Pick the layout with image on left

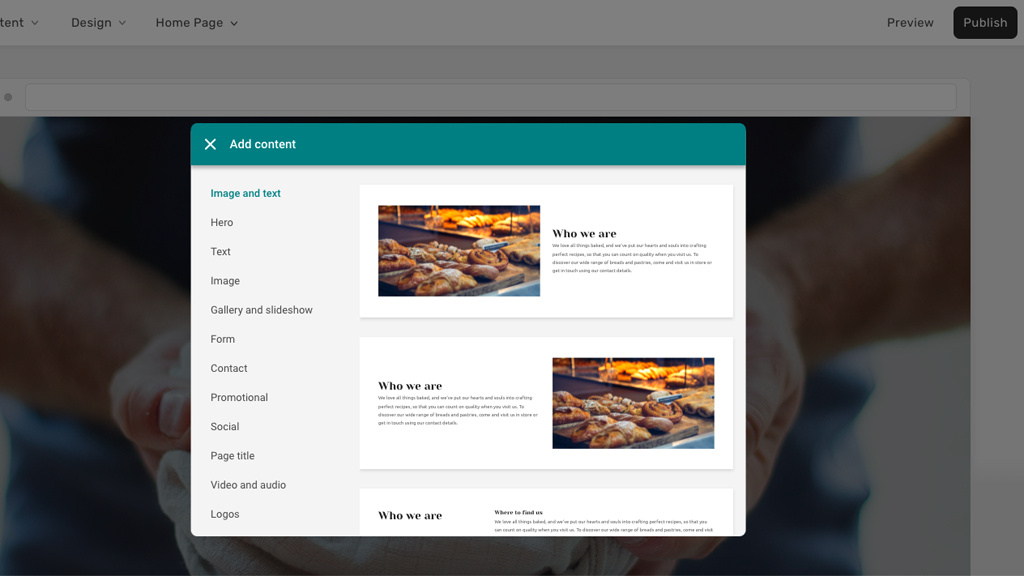[546, 251]
